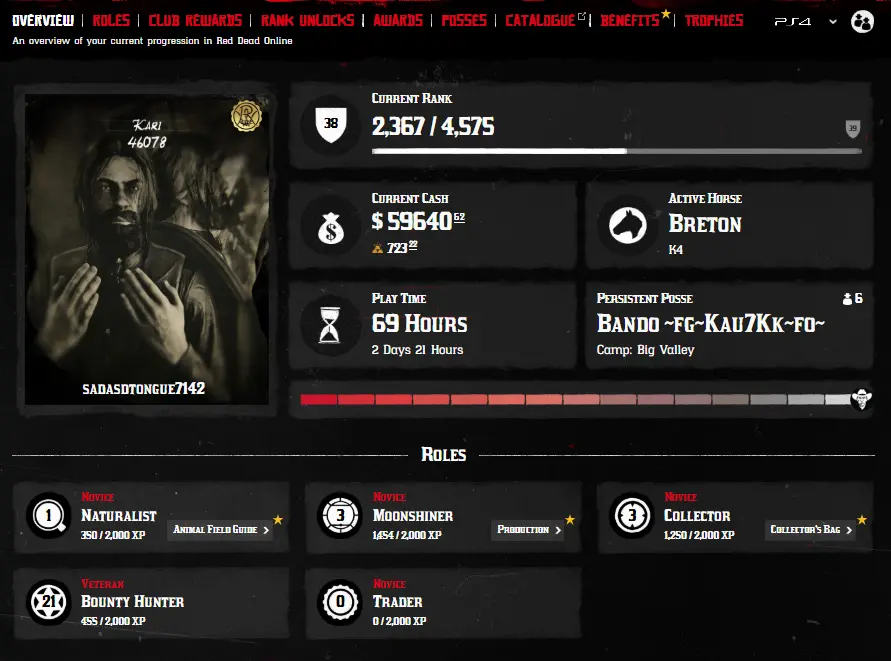The image size is (891, 661).
Task: Click the Naturalist role magnifier icon
Action: point(49,516)
